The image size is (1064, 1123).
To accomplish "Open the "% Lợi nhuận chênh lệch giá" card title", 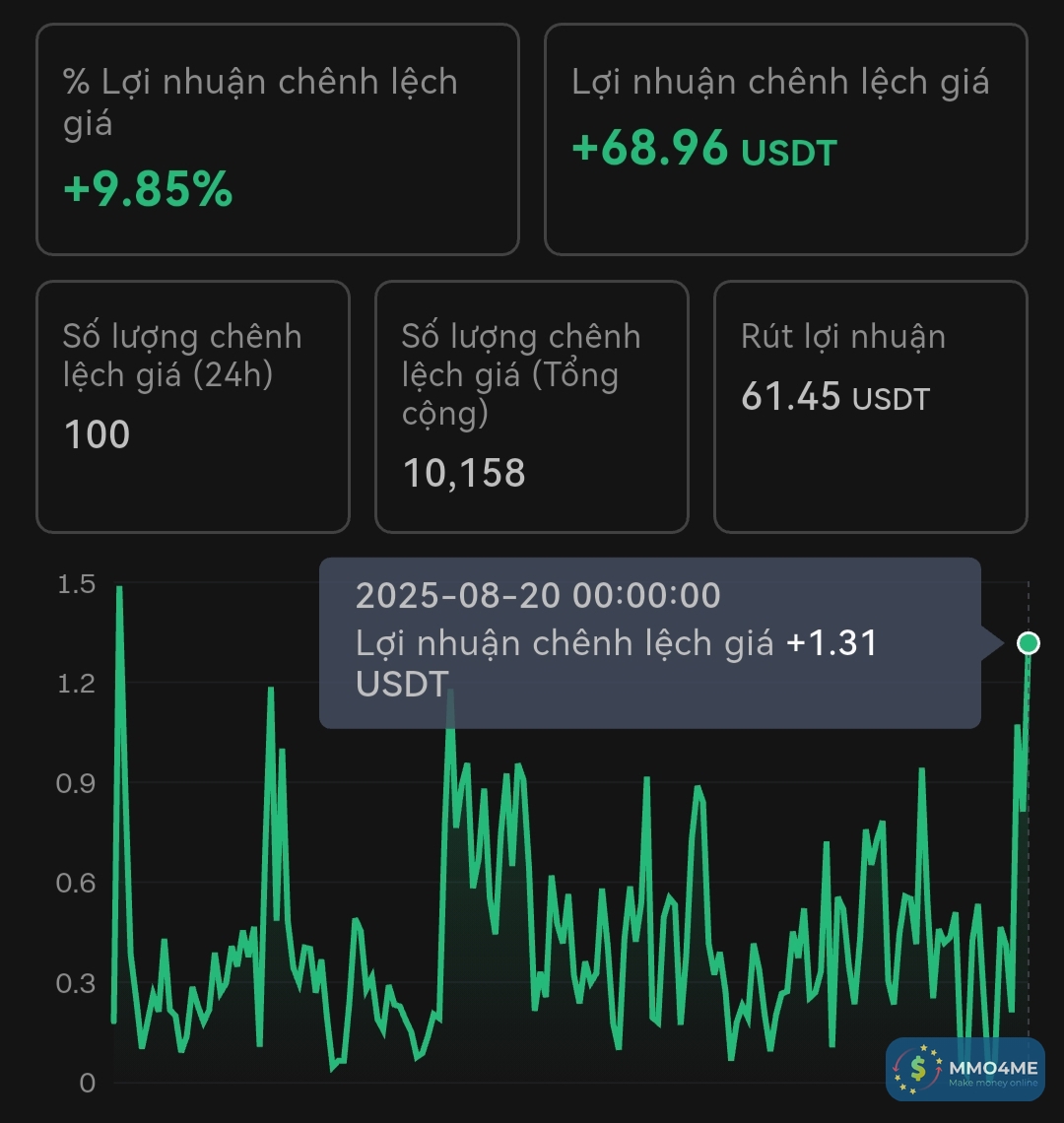I will (x=260, y=102).
